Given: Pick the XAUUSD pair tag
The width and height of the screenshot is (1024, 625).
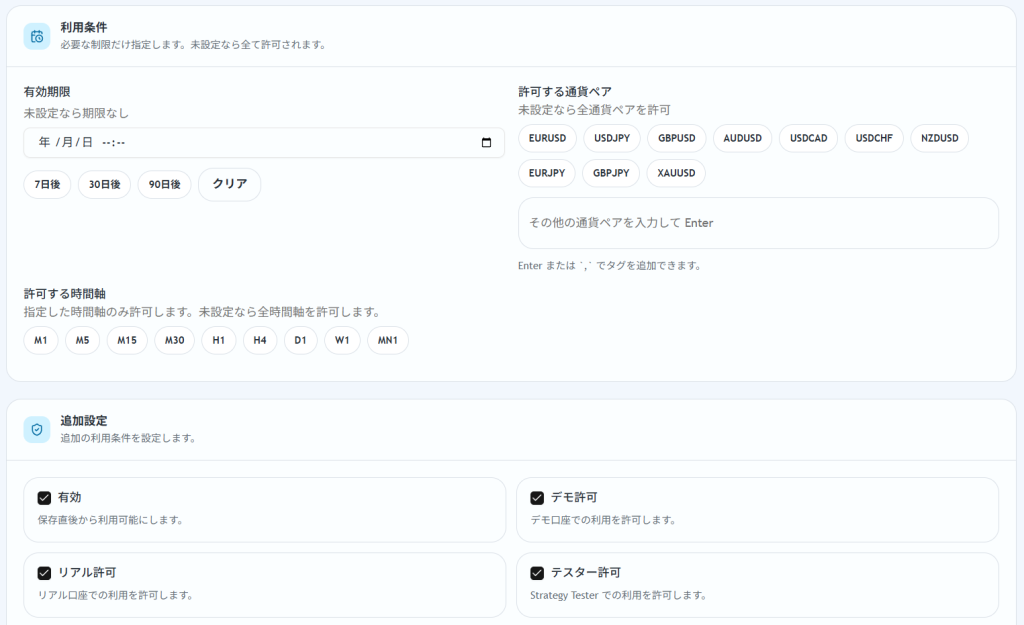Looking at the screenshot, I should click(x=676, y=173).
